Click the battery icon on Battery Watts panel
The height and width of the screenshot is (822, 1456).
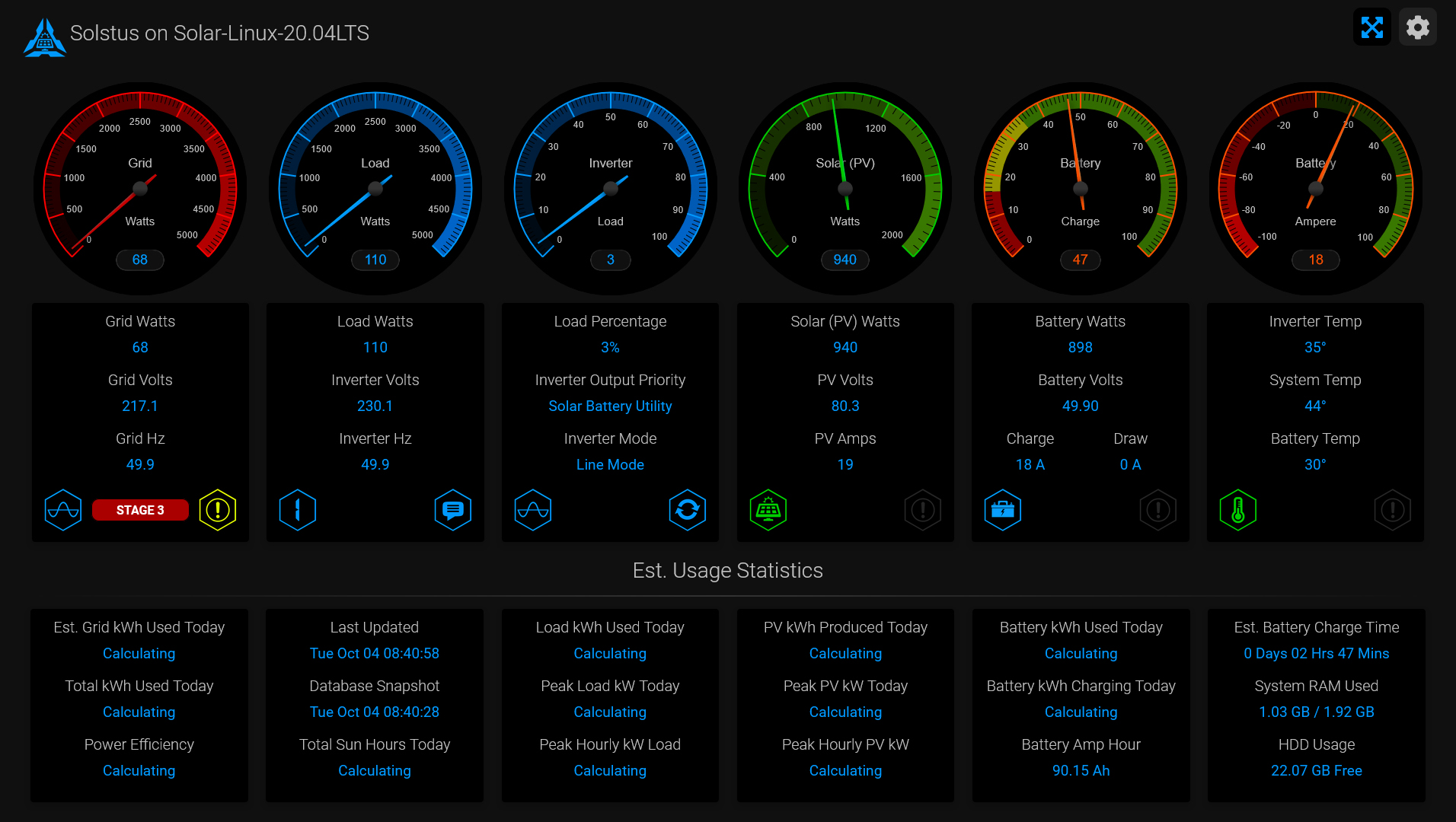[1003, 510]
